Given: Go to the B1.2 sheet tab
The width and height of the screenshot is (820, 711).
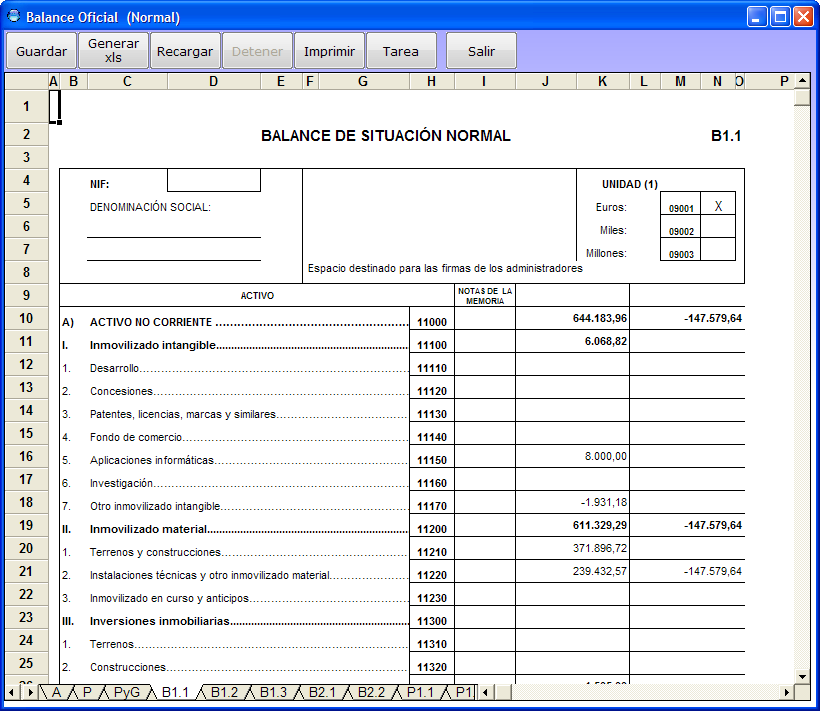Looking at the screenshot, I should [x=224, y=693].
